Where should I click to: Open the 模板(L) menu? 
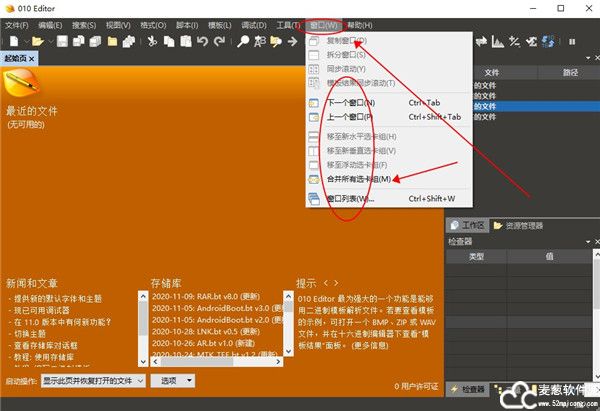[220, 25]
